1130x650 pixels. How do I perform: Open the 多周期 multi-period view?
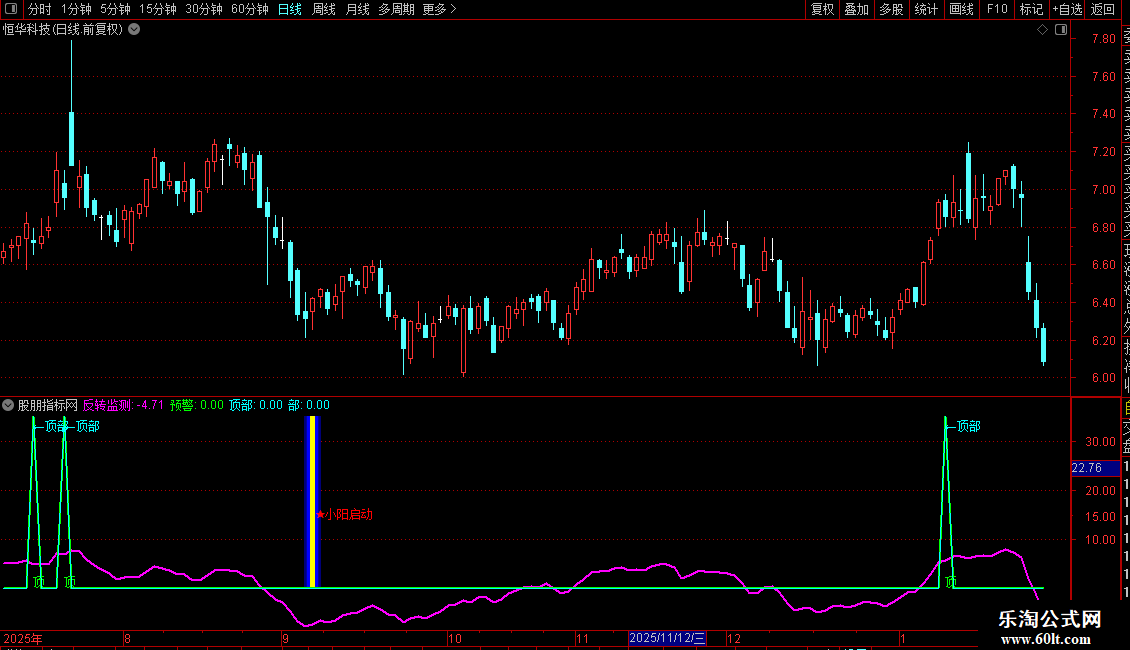coord(396,9)
